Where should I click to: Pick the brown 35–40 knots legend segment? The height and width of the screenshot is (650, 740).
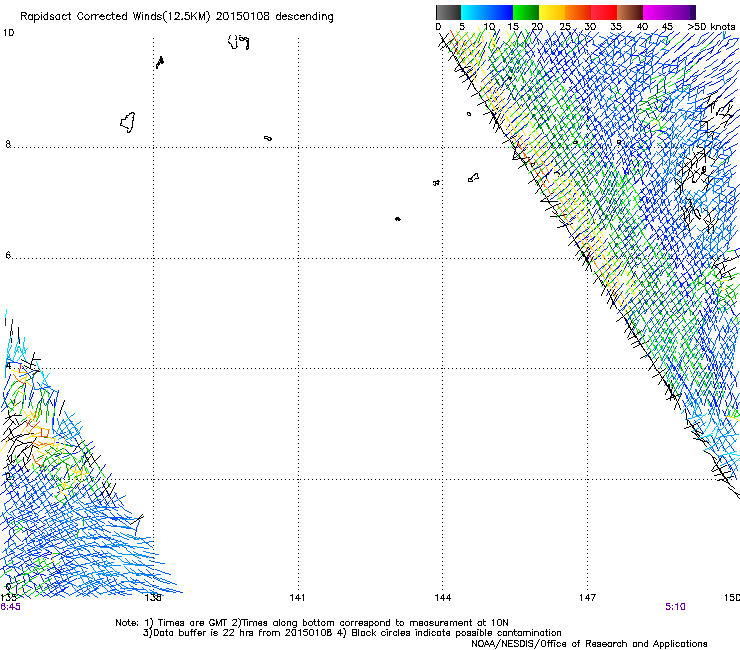pos(630,12)
